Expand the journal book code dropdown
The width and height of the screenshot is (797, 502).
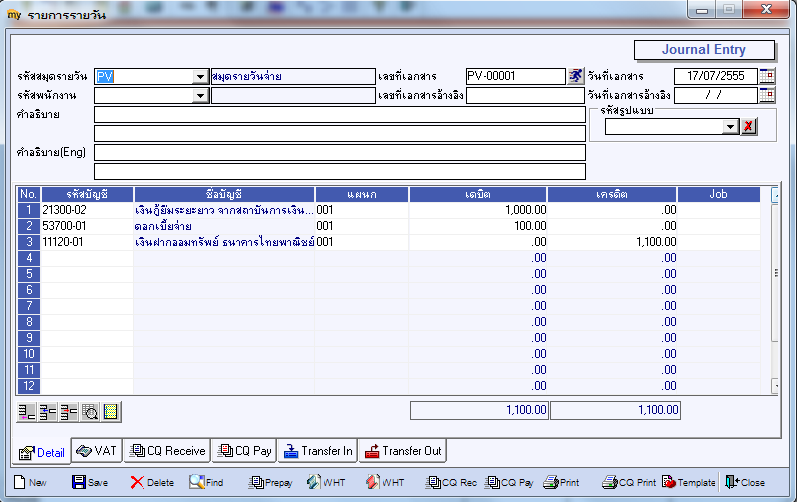pyautogui.click(x=200, y=77)
